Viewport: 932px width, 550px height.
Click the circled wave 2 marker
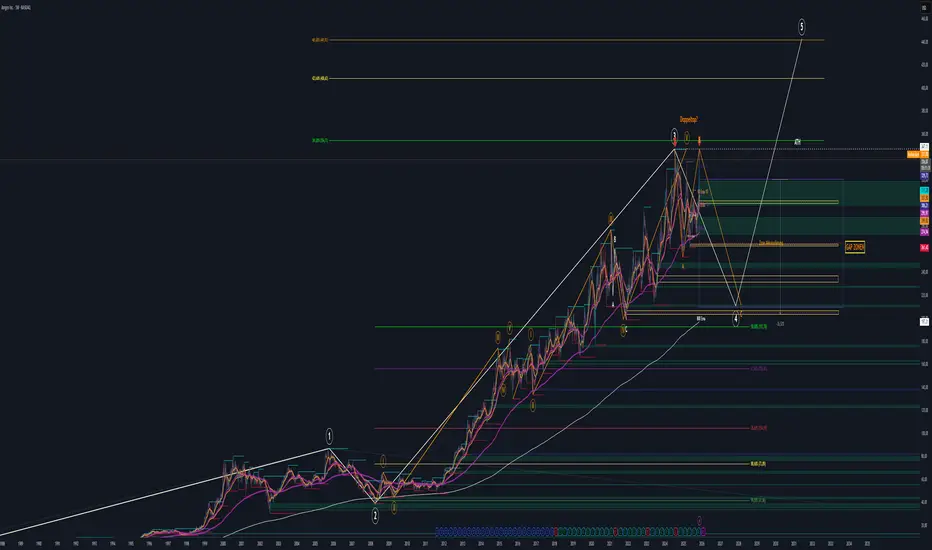pos(375,516)
